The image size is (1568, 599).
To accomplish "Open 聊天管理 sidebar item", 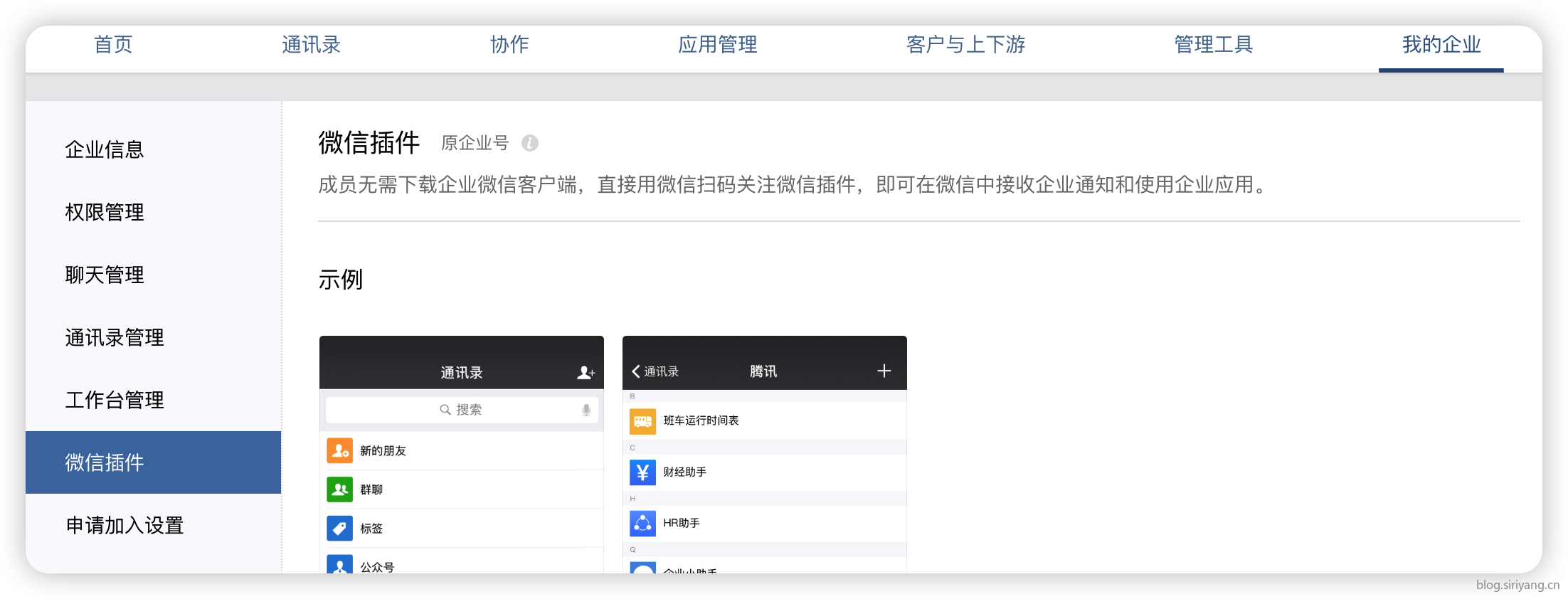I will 105,275.
